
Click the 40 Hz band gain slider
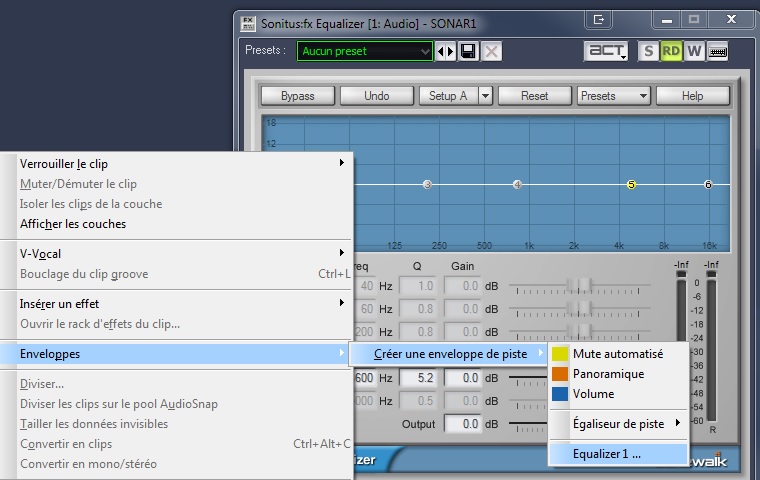[x=579, y=287]
